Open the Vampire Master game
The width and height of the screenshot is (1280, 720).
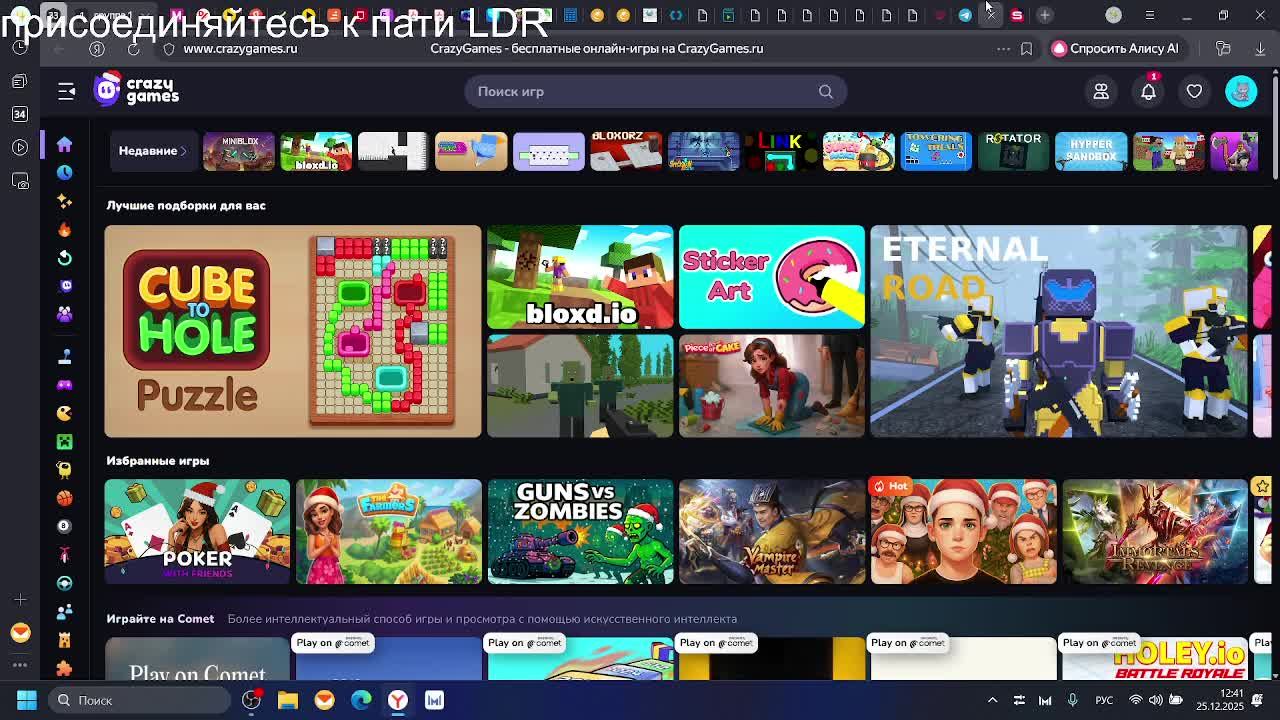[772, 531]
